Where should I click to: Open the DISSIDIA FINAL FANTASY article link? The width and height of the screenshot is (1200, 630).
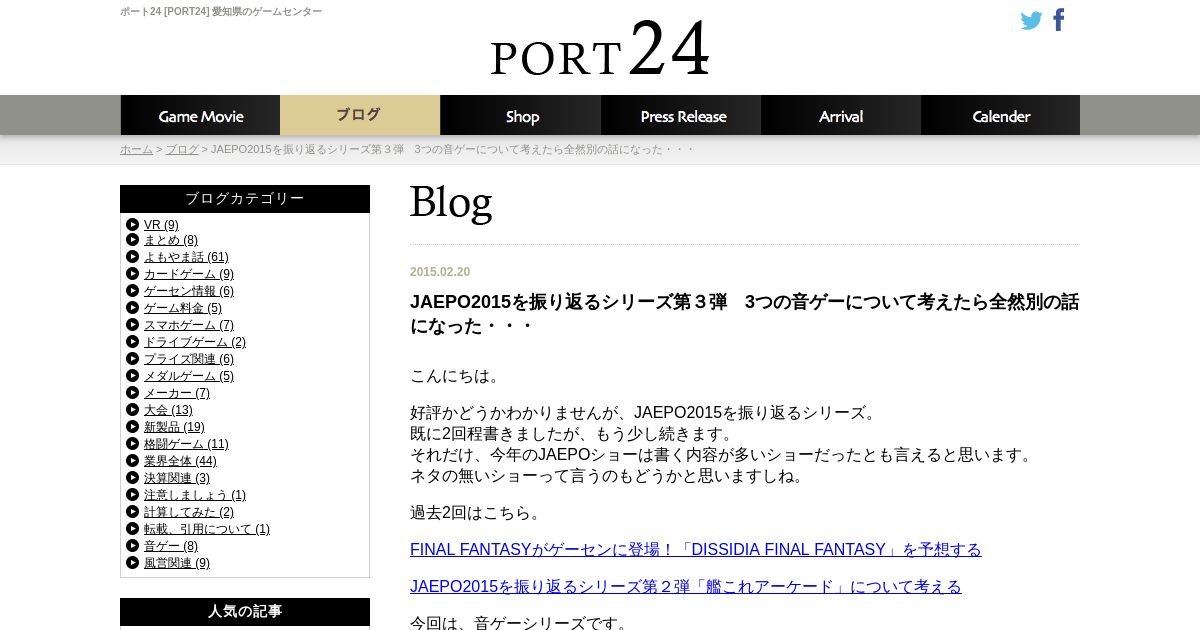pos(696,550)
